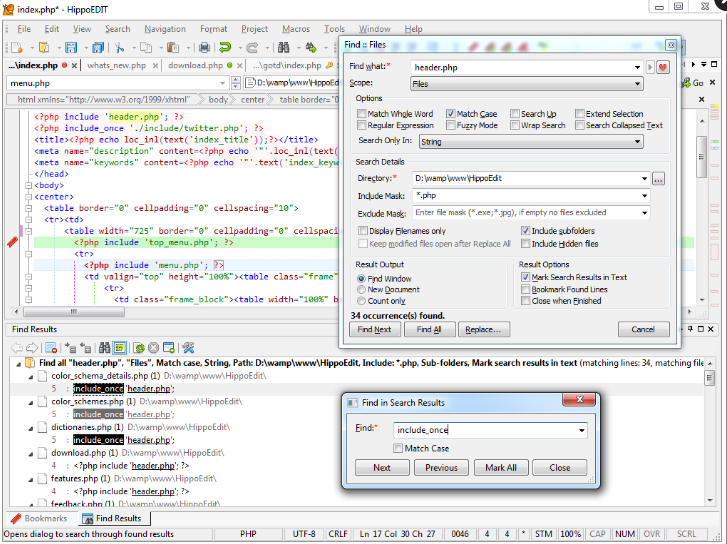Click the Redo arrow toolbar icon

click(x=252, y=48)
